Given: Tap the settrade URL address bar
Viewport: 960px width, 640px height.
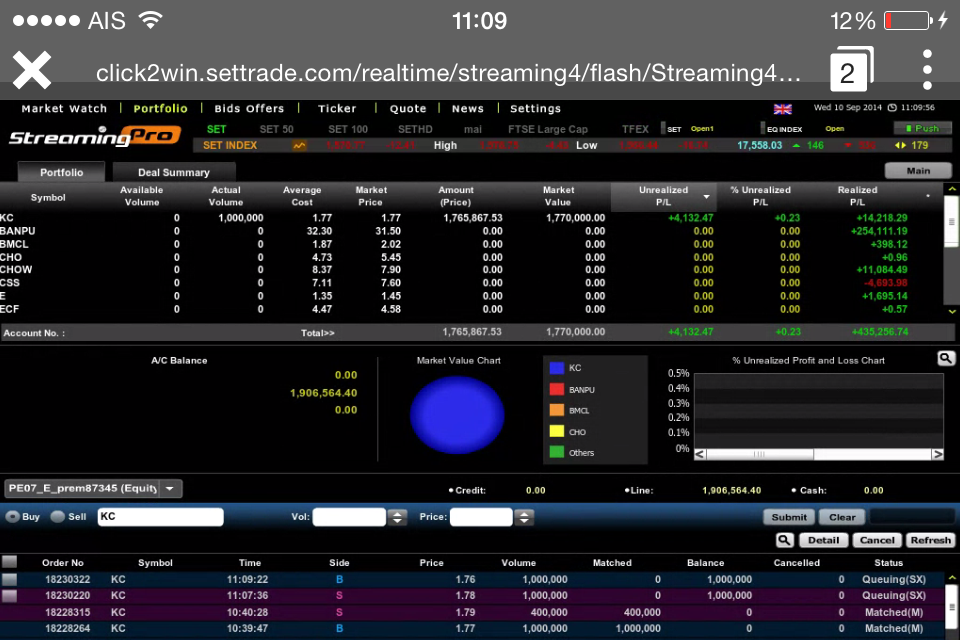Looking at the screenshot, I should click(448, 73).
